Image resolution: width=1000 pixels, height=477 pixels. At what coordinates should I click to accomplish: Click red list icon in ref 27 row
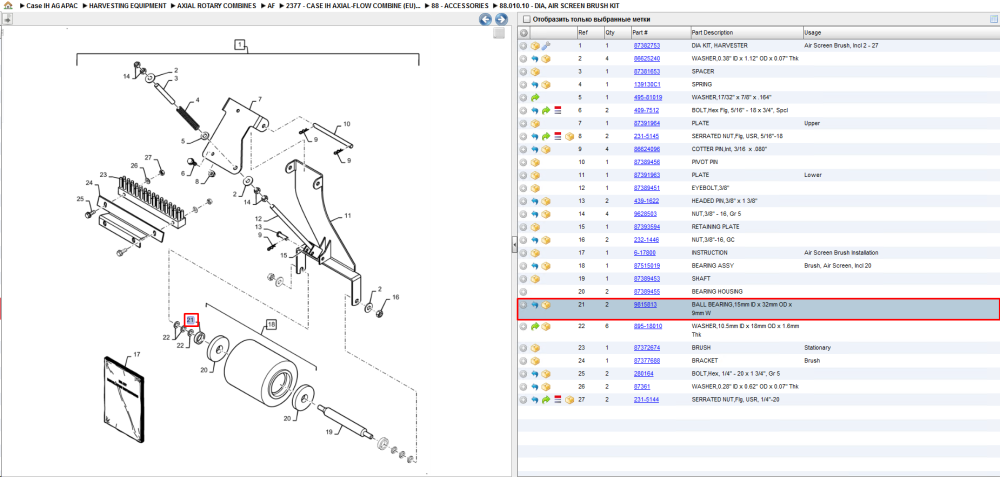pos(557,400)
